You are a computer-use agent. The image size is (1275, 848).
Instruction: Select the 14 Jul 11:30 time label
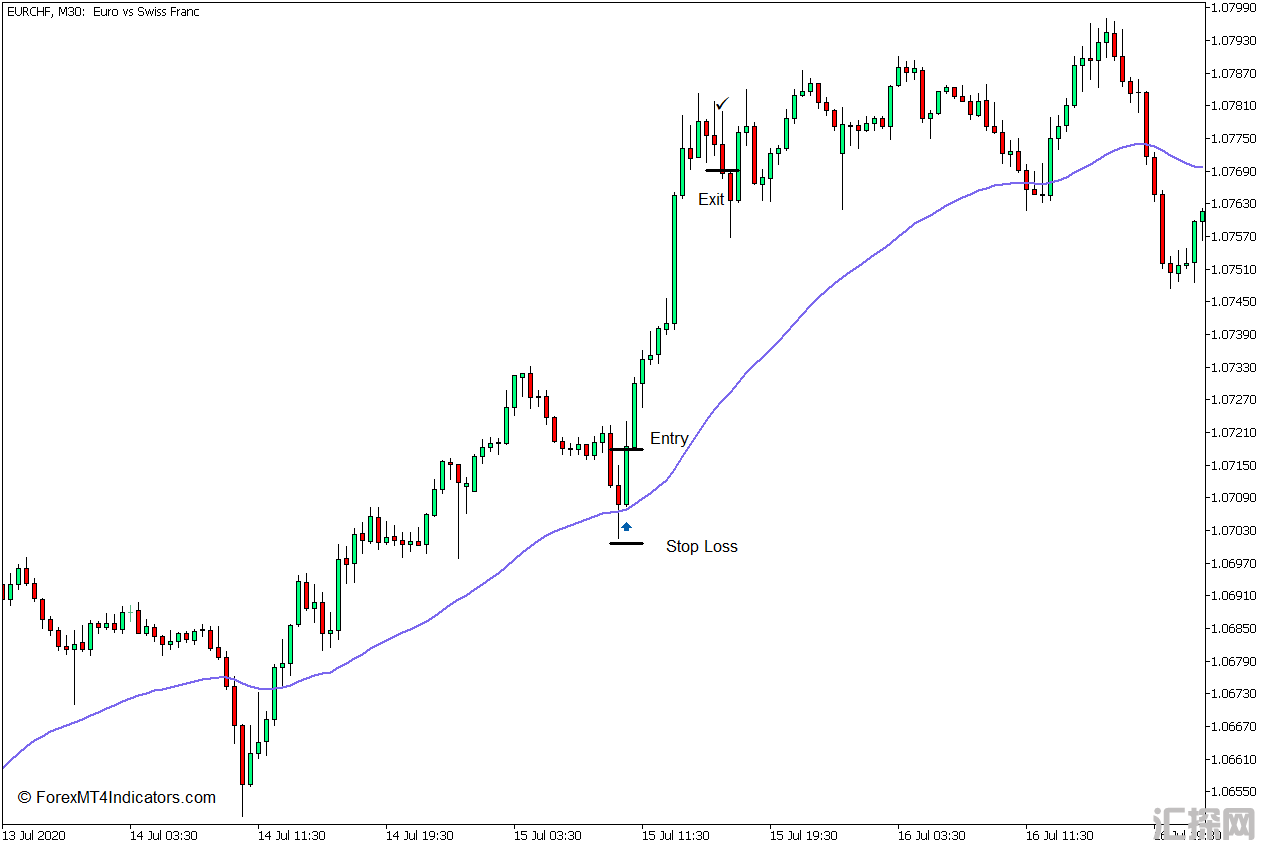(x=291, y=835)
